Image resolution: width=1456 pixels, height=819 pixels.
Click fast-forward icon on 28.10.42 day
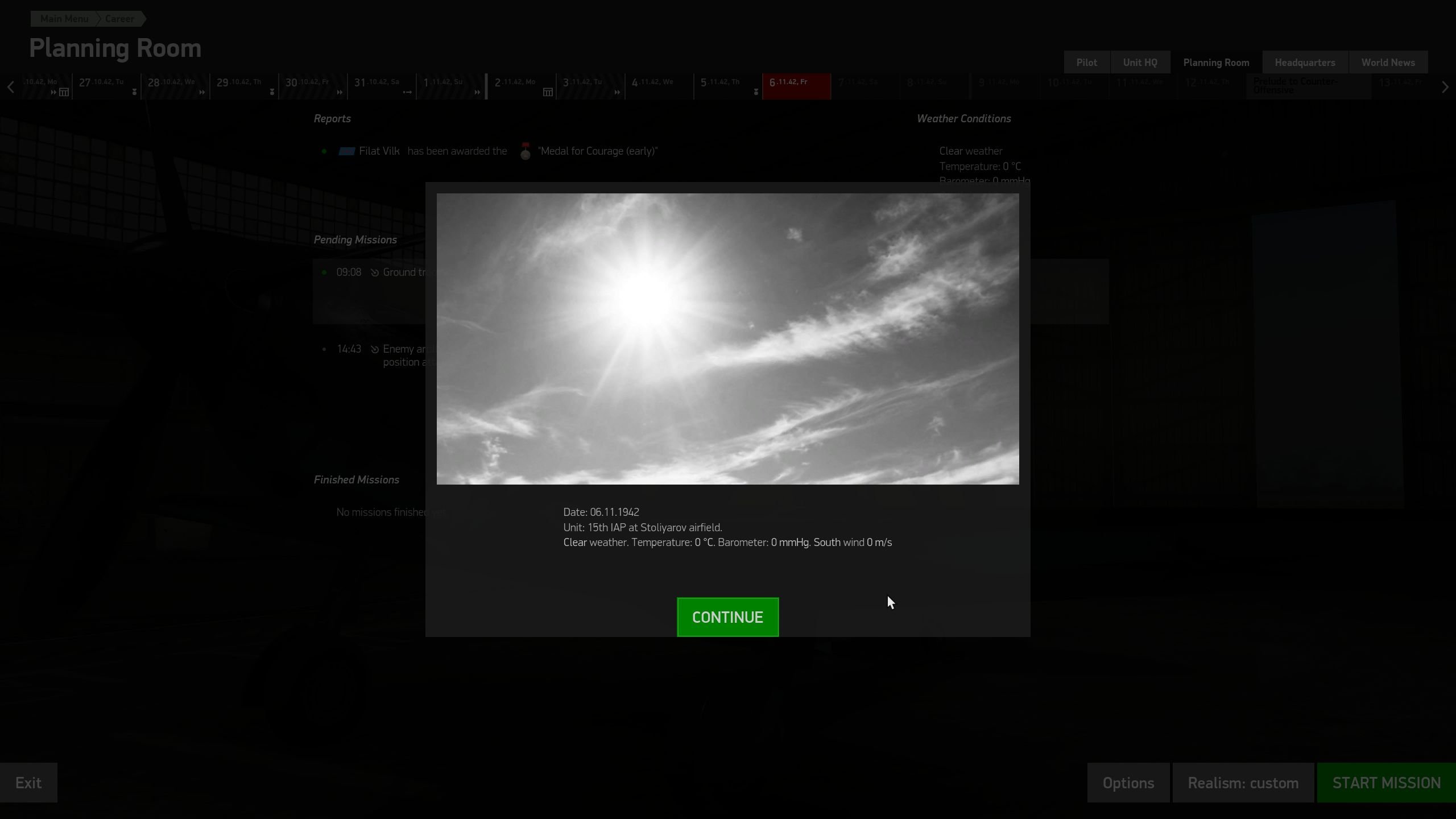[201, 92]
